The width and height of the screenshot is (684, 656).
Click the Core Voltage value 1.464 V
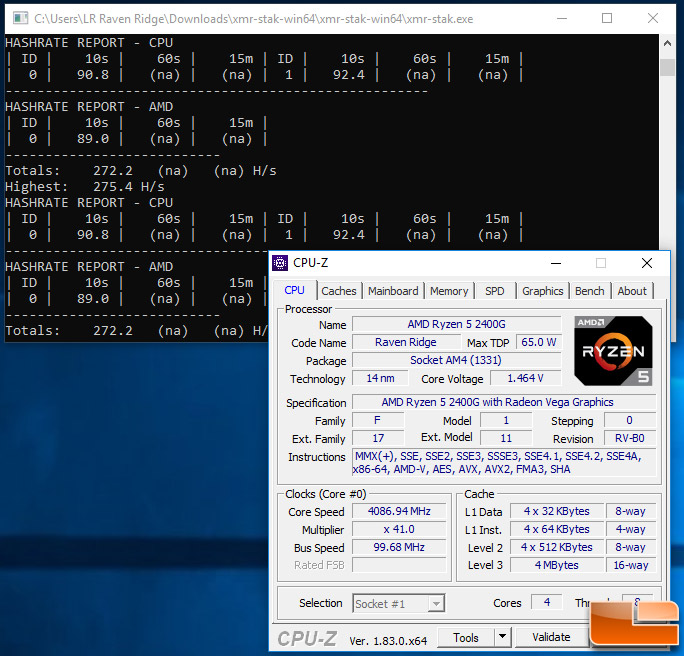[525, 378]
